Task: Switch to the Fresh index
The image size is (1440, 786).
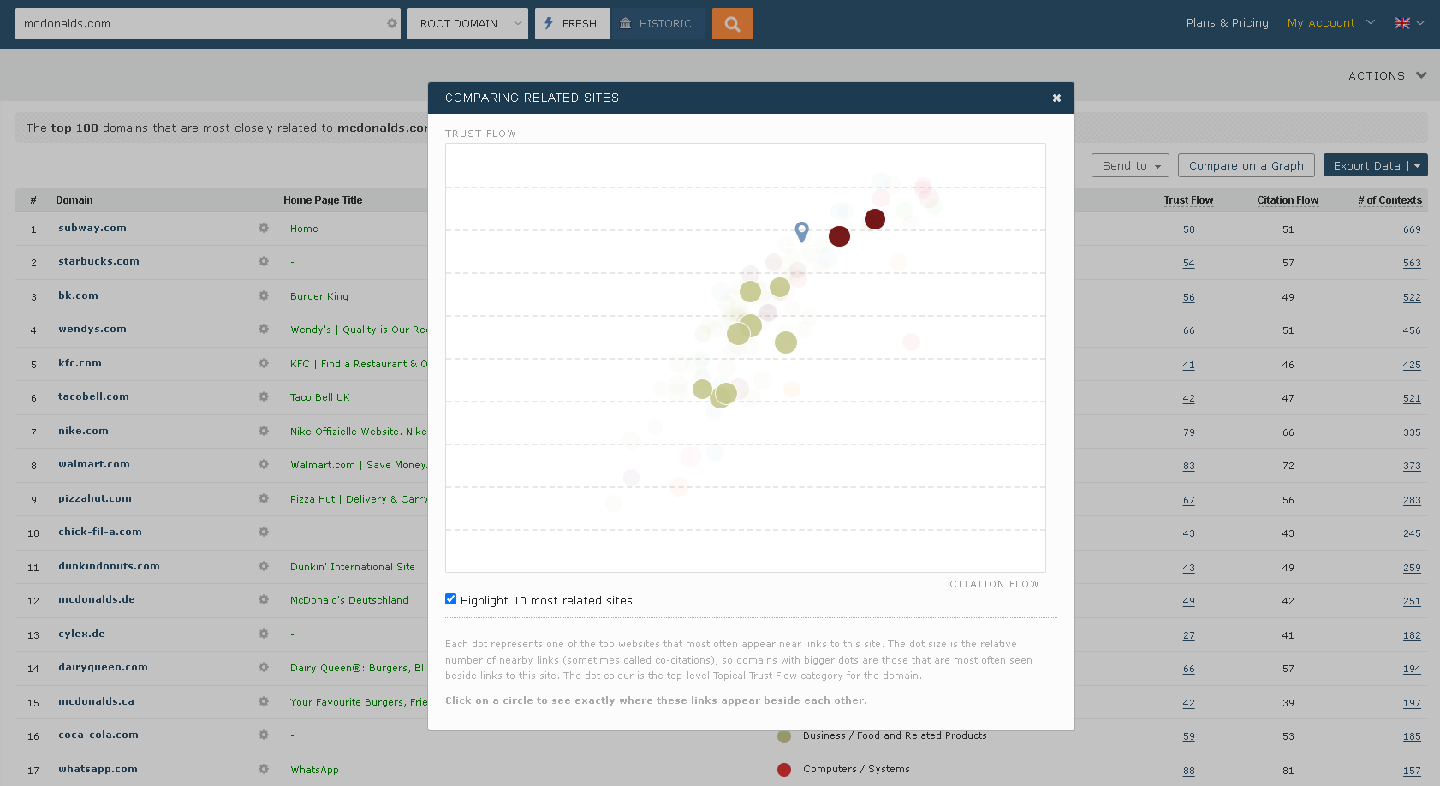Action: tap(572, 24)
